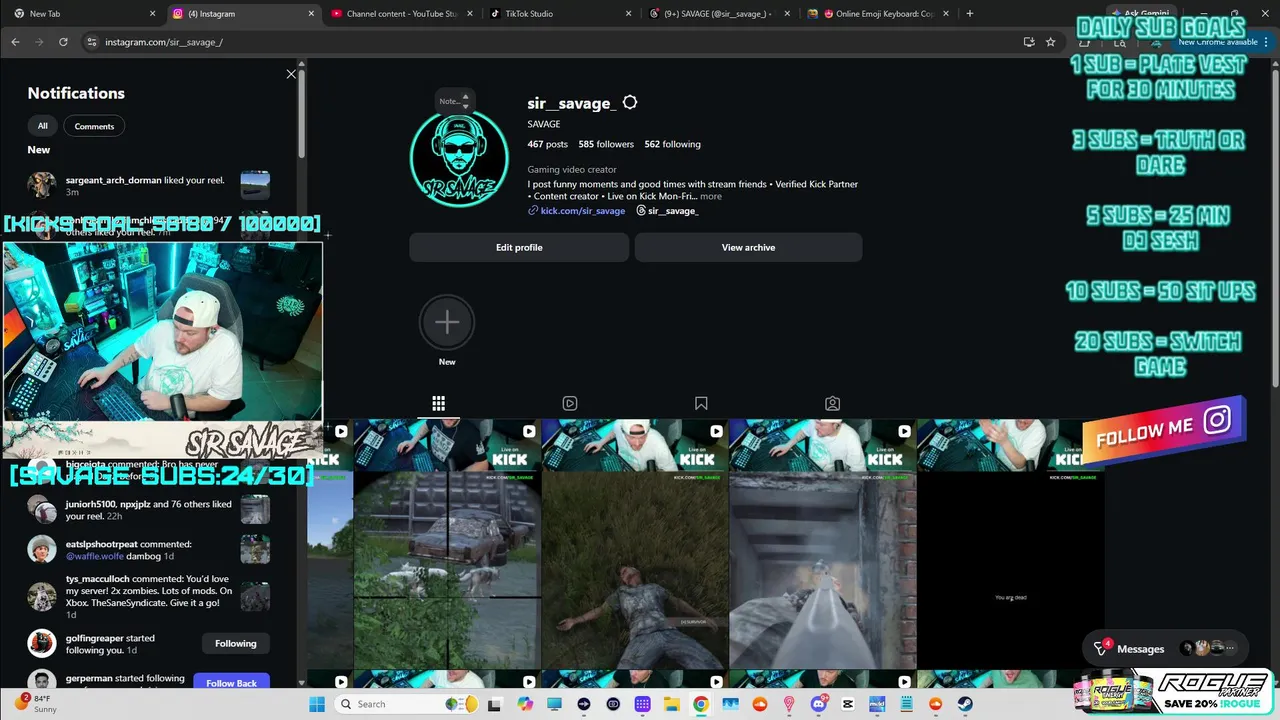Open sargeant_arch_dorman's liked reel thumbnail

[x=255, y=185]
